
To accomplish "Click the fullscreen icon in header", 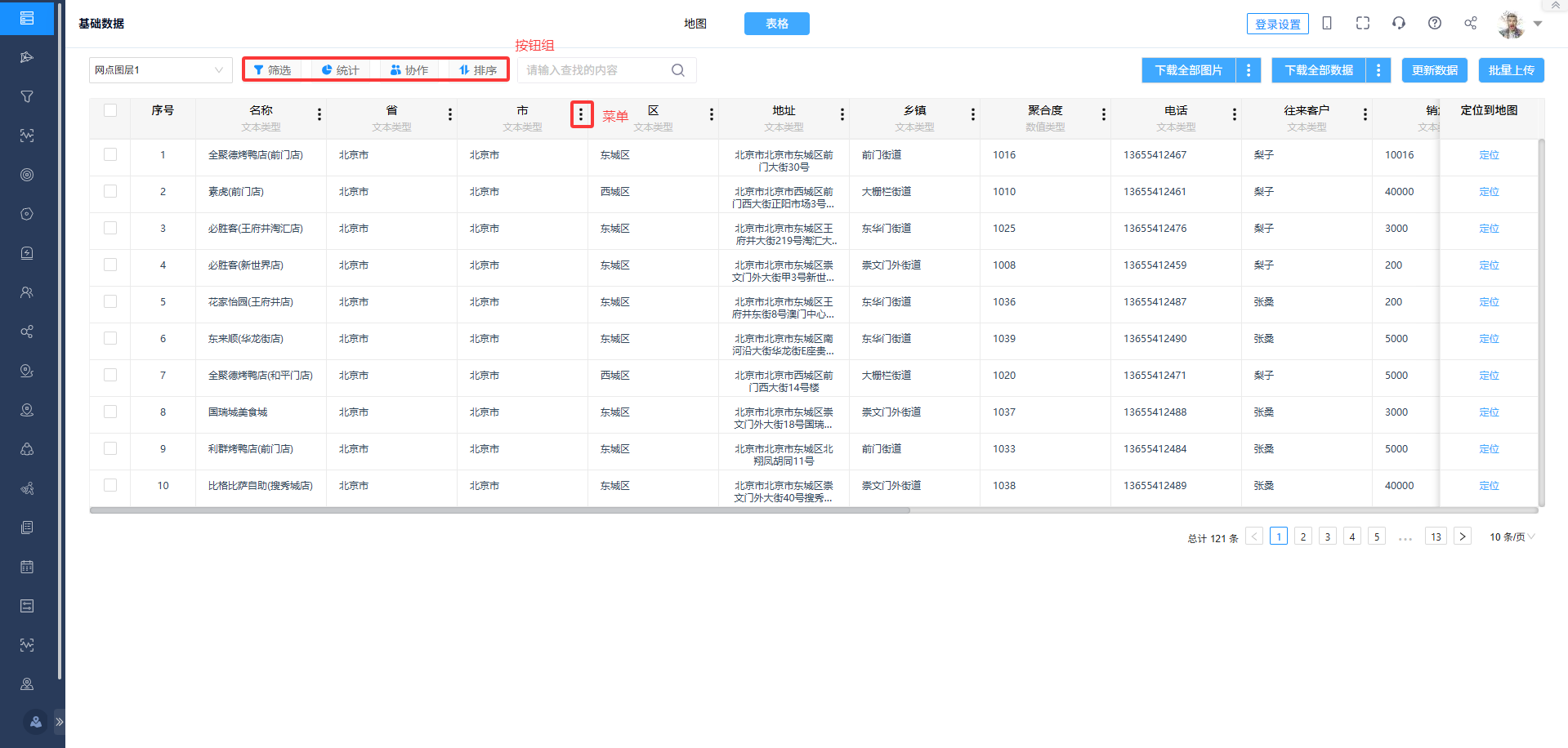I will (1362, 23).
